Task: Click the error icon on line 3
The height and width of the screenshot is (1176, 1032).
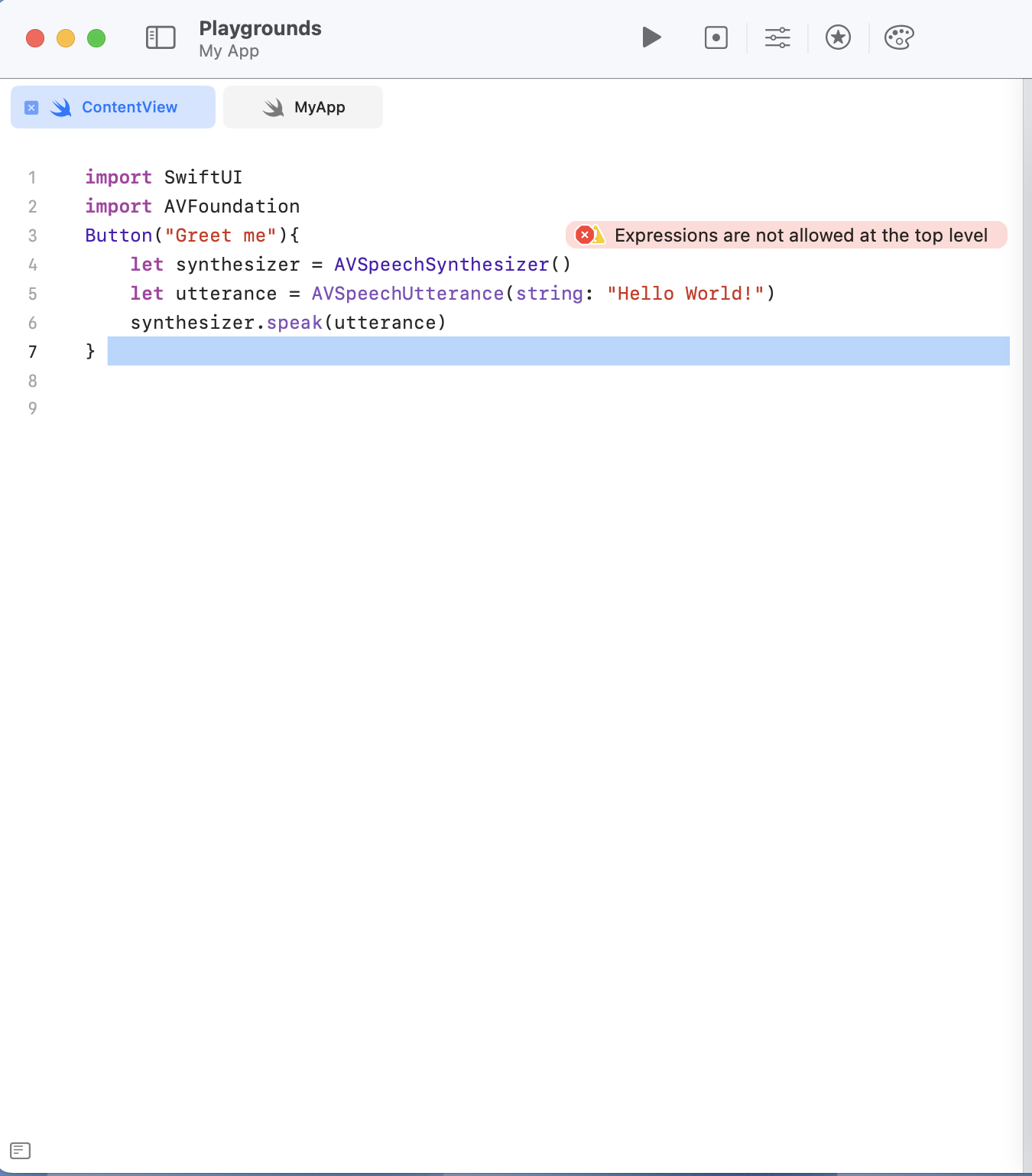Action: [585, 235]
